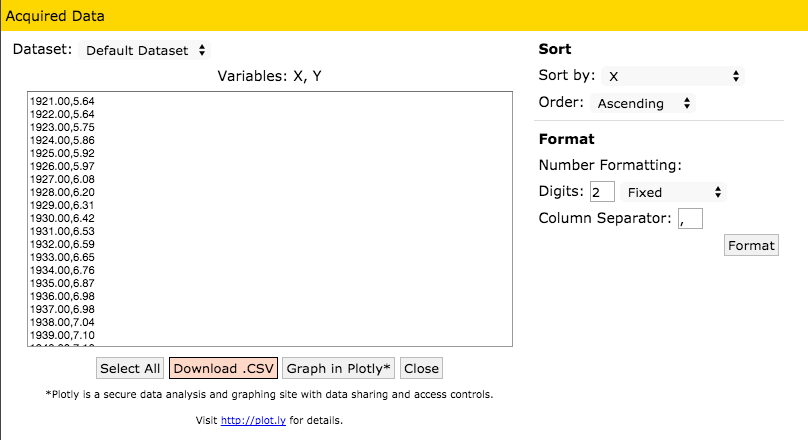The width and height of the screenshot is (808, 440).
Task: Close the Acquired Data dialog
Action: tap(421, 368)
